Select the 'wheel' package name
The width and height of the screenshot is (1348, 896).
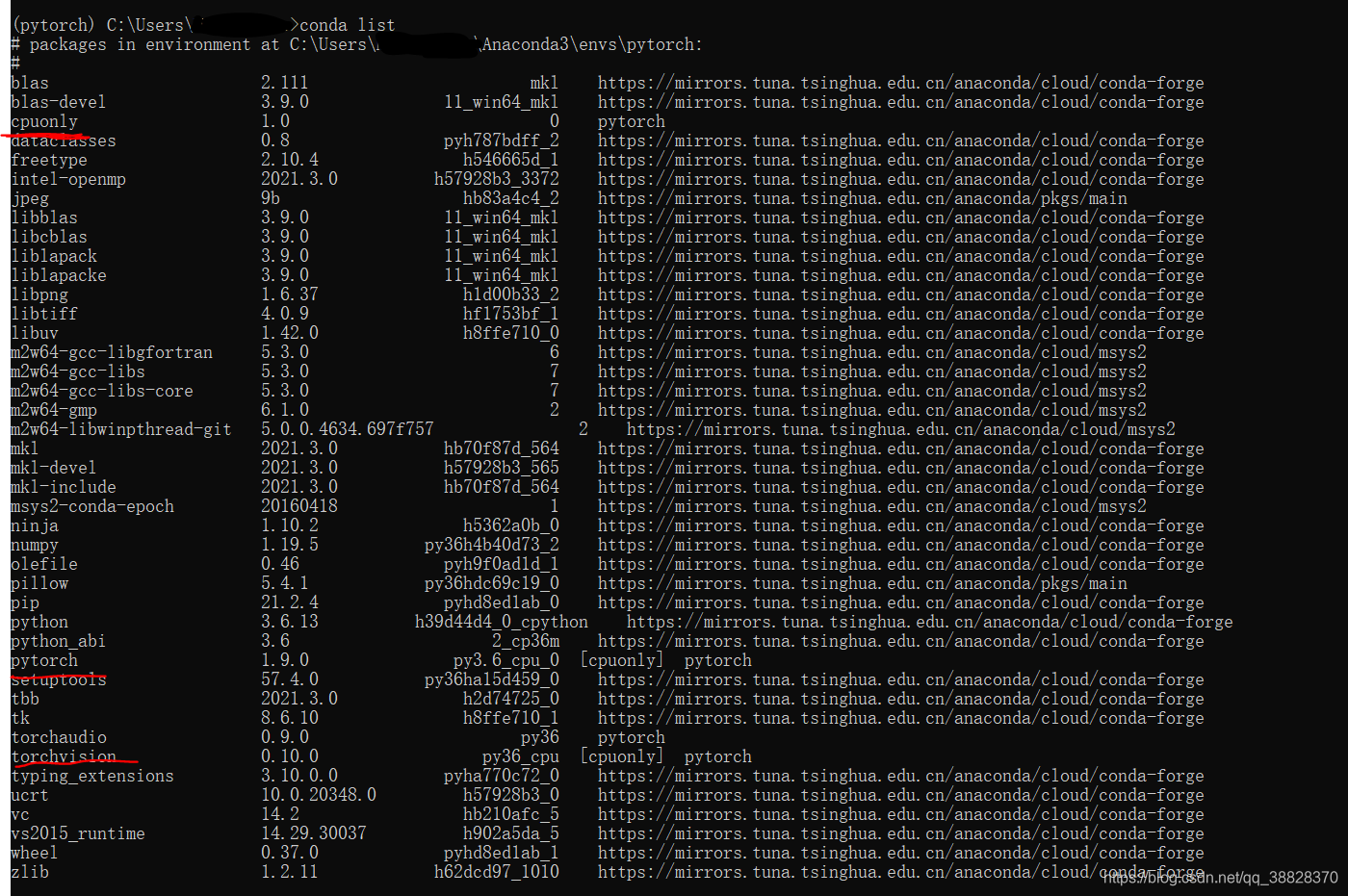(35, 853)
